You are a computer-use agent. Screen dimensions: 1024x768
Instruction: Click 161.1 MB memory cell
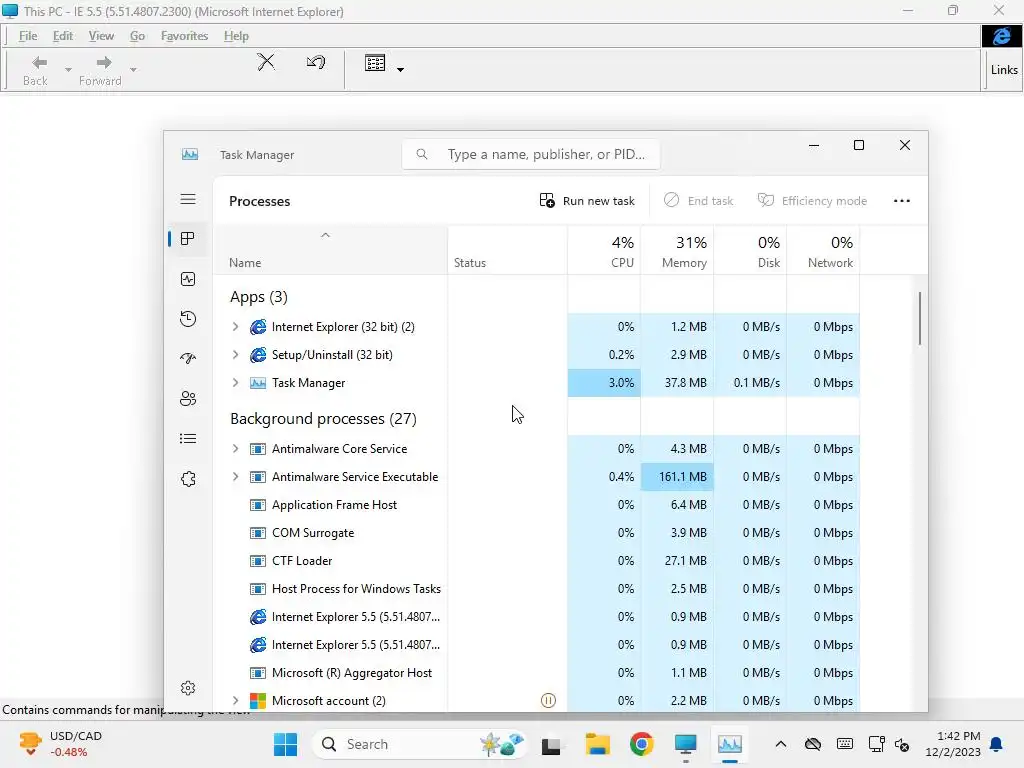[x=677, y=477]
